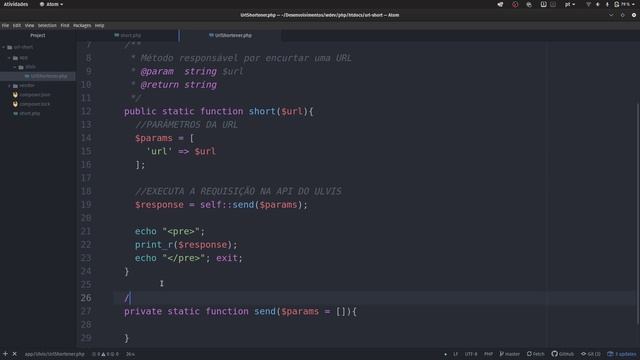Image resolution: width=640 pixels, height=360 pixels.
Task: Open the Edit menu
Action: tap(17, 25)
